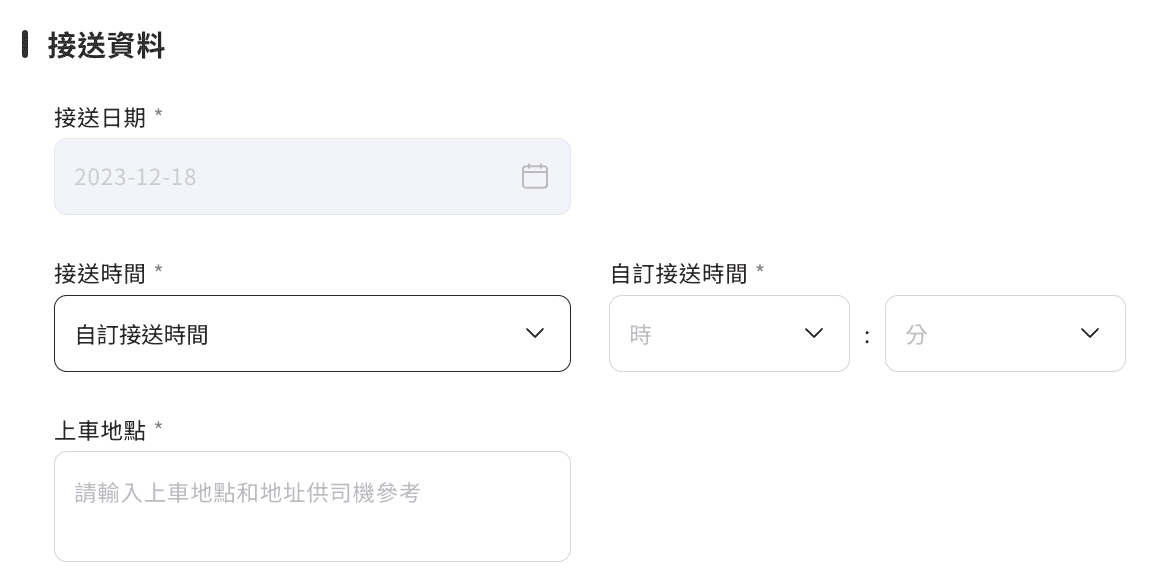Click the placeholder text 請輸入上車地點和地址供司機參考
This screenshot has width=1150, height=586.
click(x=247, y=492)
